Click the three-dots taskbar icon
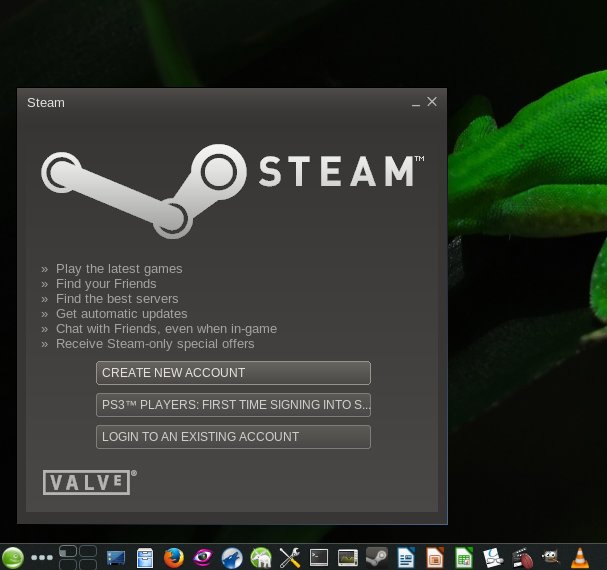The image size is (607, 570). coord(42,558)
